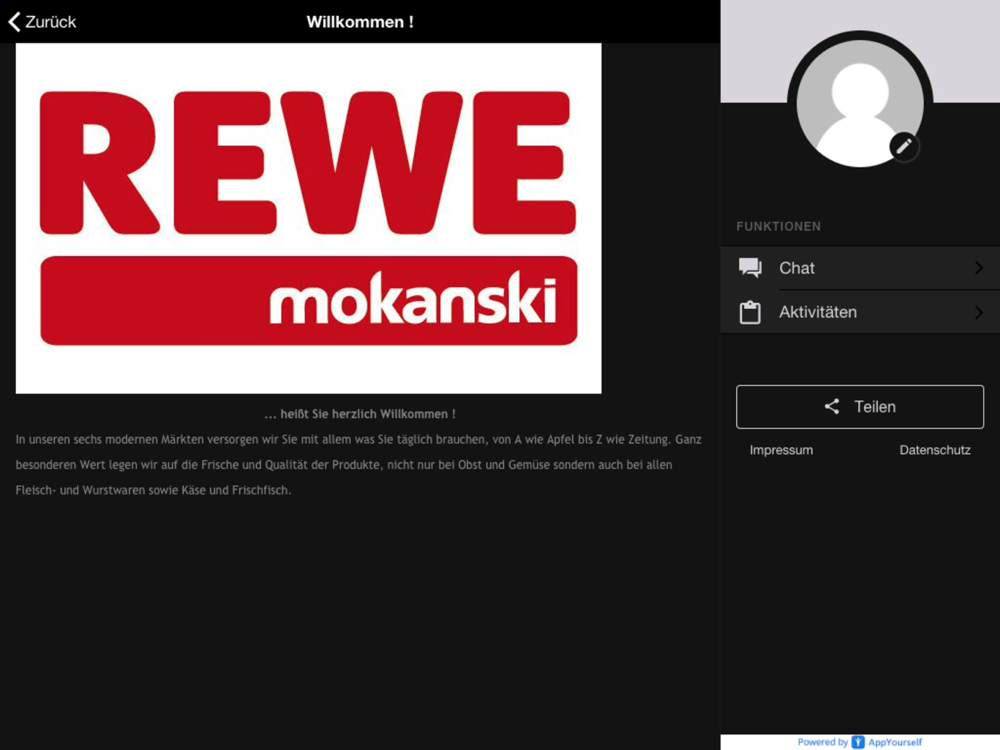Click the Aktivitäten clipboard icon
This screenshot has height=750, width=1000.
(x=750, y=312)
